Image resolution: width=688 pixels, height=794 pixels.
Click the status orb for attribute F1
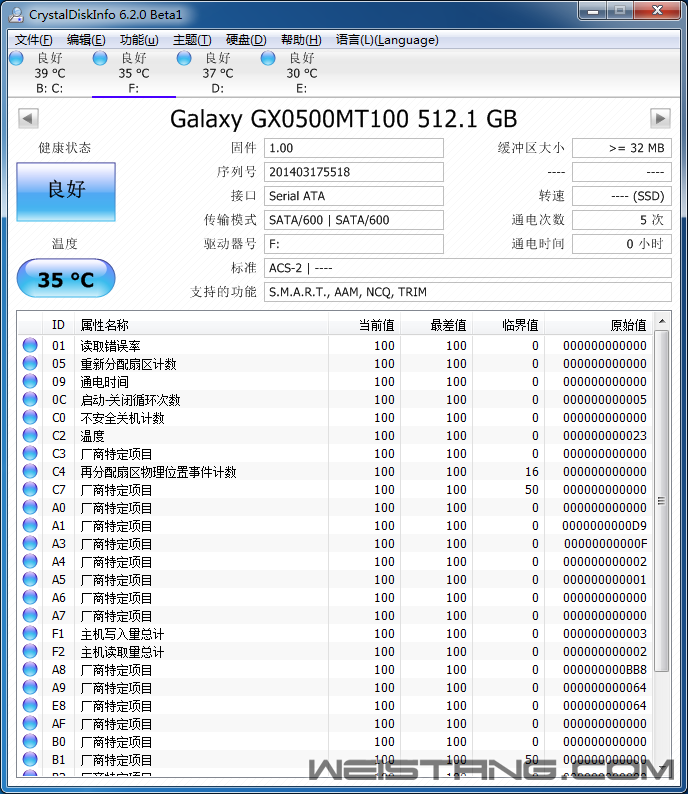pyautogui.click(x=30, y=633)
